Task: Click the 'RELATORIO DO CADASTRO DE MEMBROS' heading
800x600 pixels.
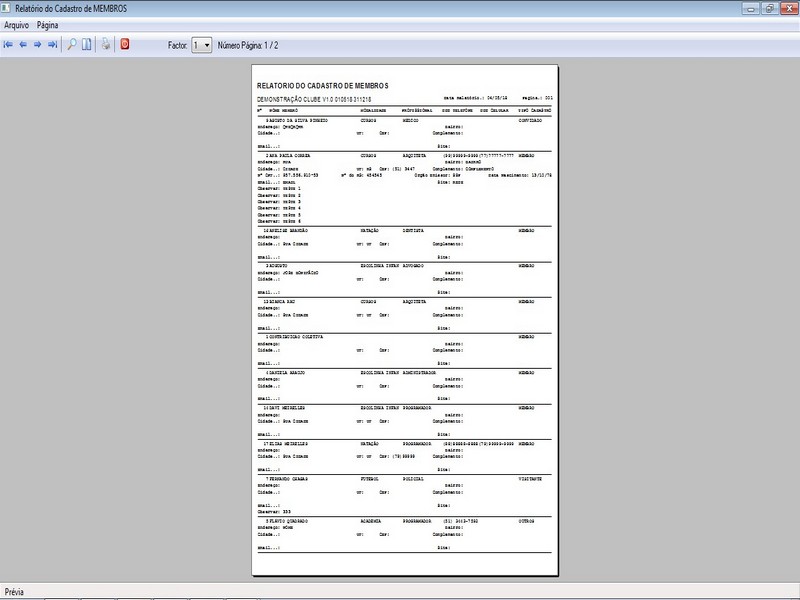Action: point(322,86)
